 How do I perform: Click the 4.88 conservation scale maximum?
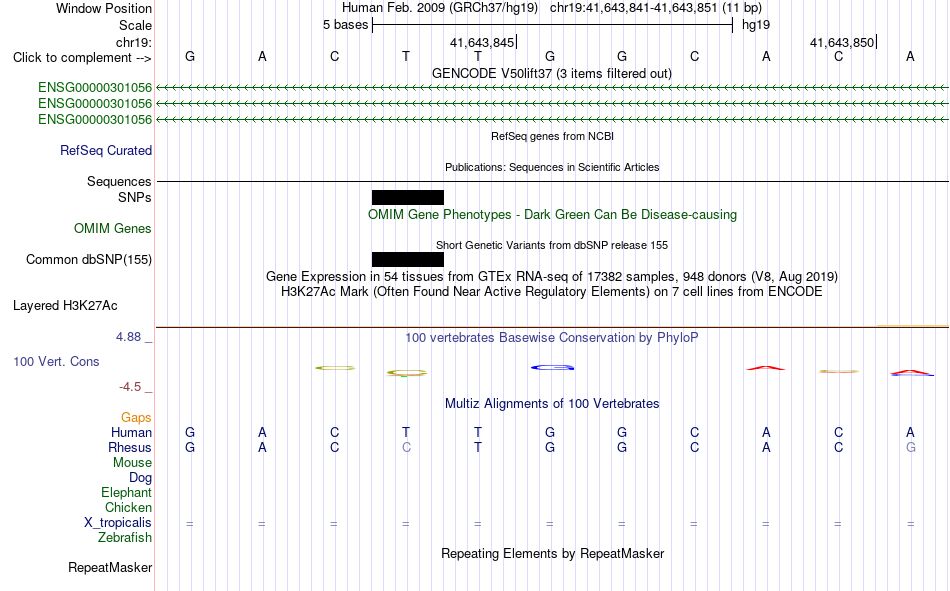point(128,337)
